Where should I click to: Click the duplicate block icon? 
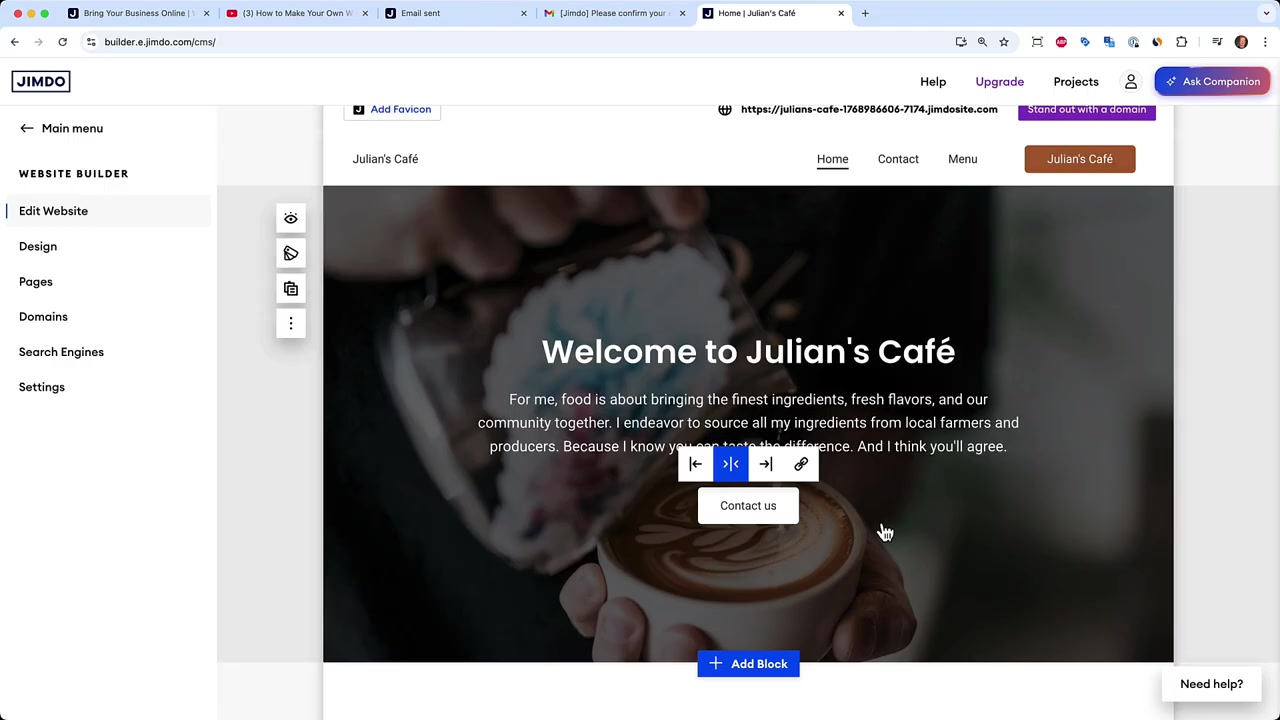point(291,289)
